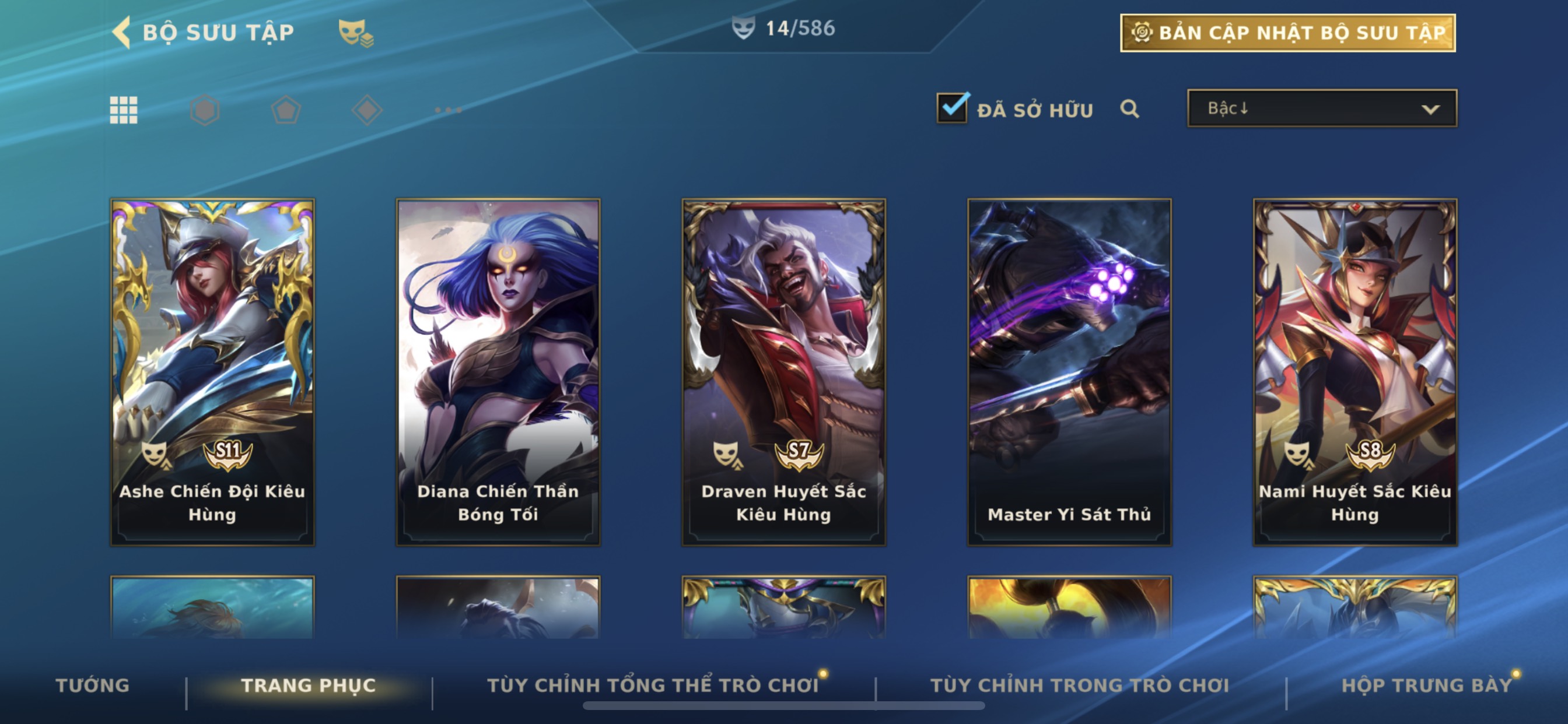
Task: Select the hexagon rarity filter icon
Action: pyautogui.click(x=205, y=110)
